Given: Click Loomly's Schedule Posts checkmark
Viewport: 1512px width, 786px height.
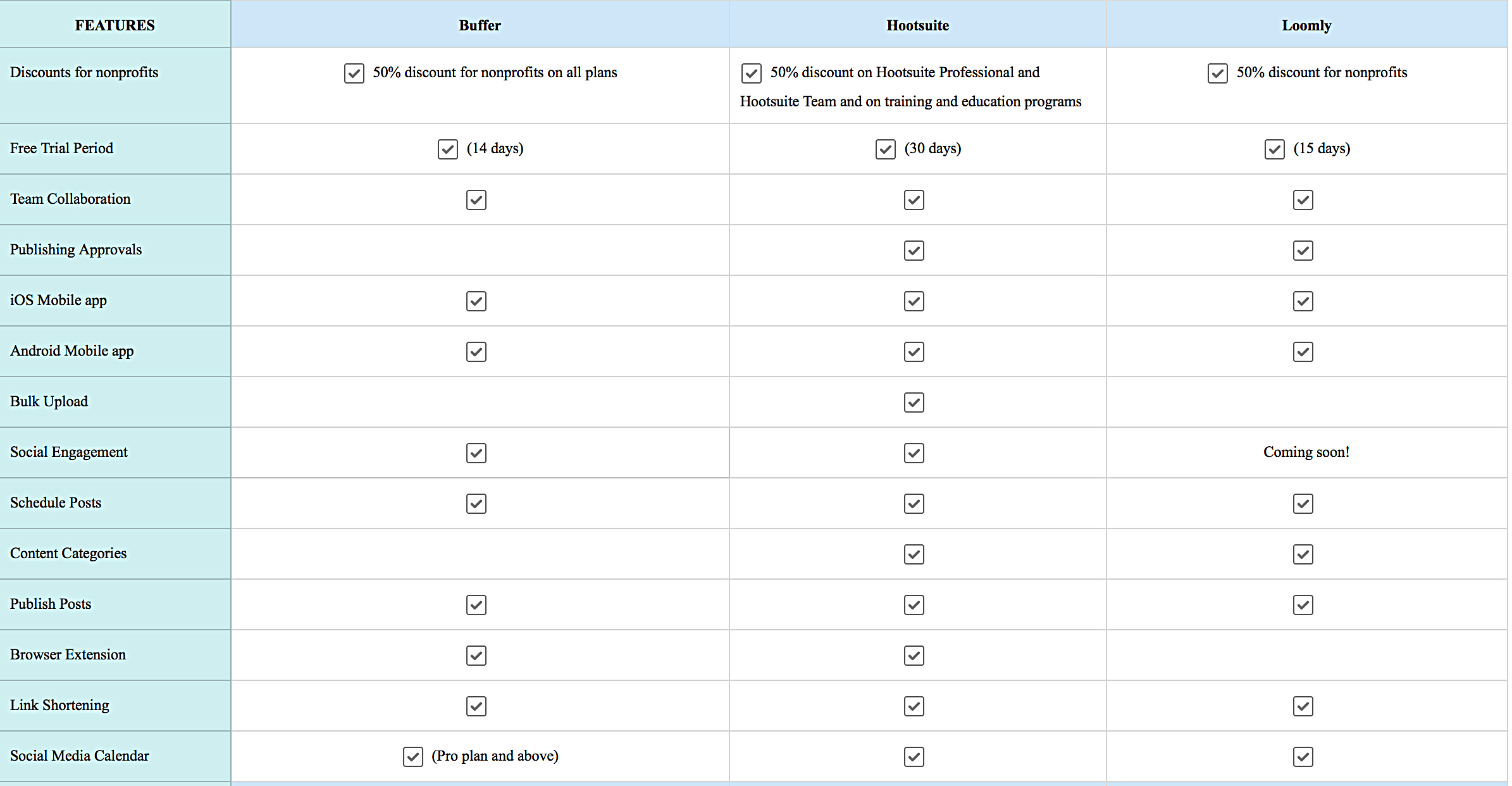Looking at the screenshot, I should [x=1303, y=504].
